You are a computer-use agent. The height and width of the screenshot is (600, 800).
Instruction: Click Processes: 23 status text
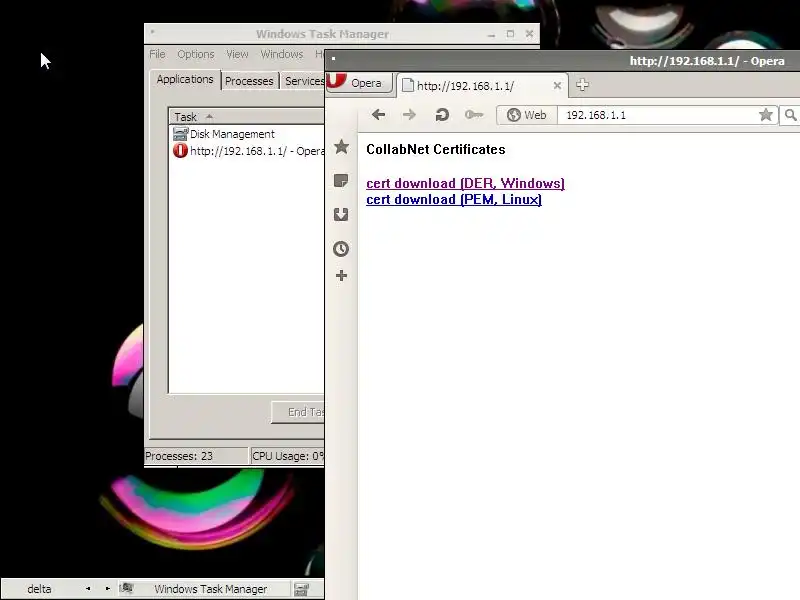[179, 456]
